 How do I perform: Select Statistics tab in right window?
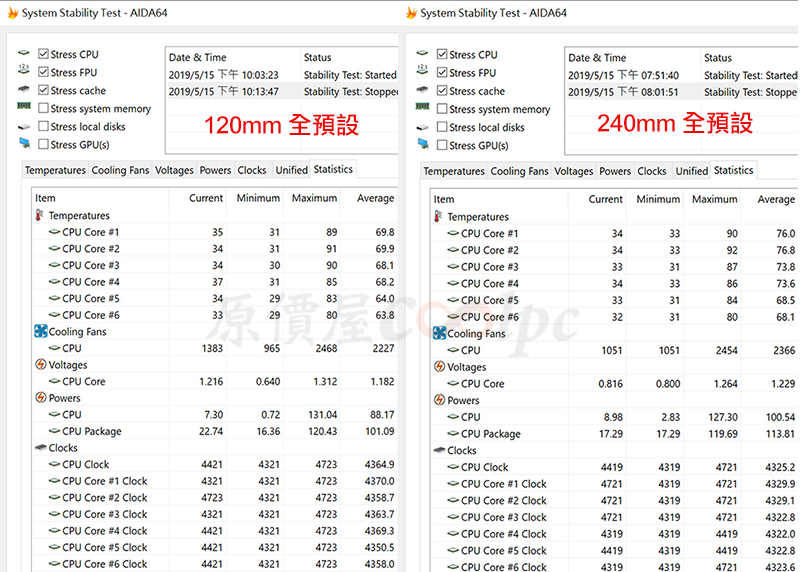tap(734, 170)
